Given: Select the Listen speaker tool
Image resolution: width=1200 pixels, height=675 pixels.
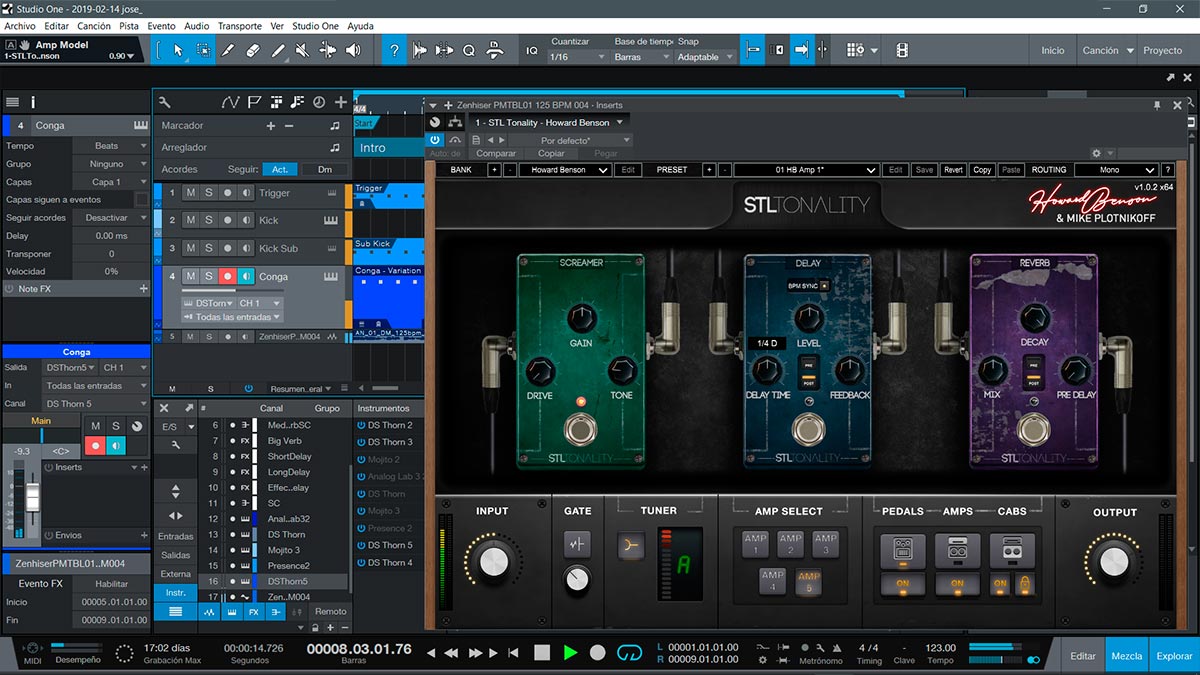Looking at the screenshot, I should pos(355,50).
